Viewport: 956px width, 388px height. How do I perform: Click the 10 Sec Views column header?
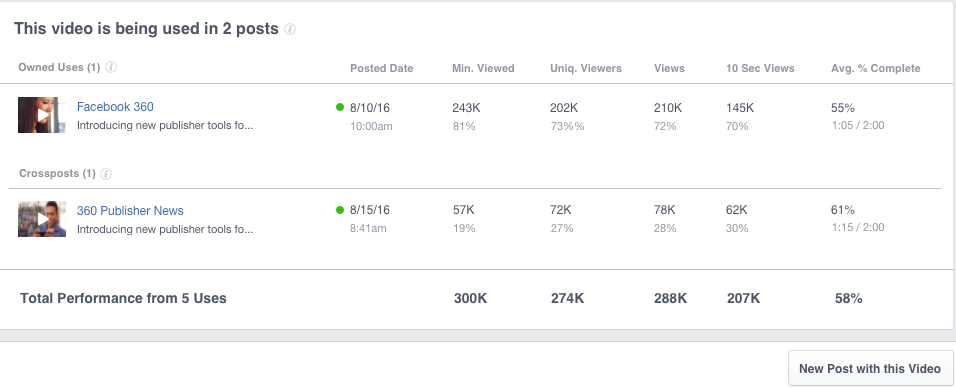[760, 68]
